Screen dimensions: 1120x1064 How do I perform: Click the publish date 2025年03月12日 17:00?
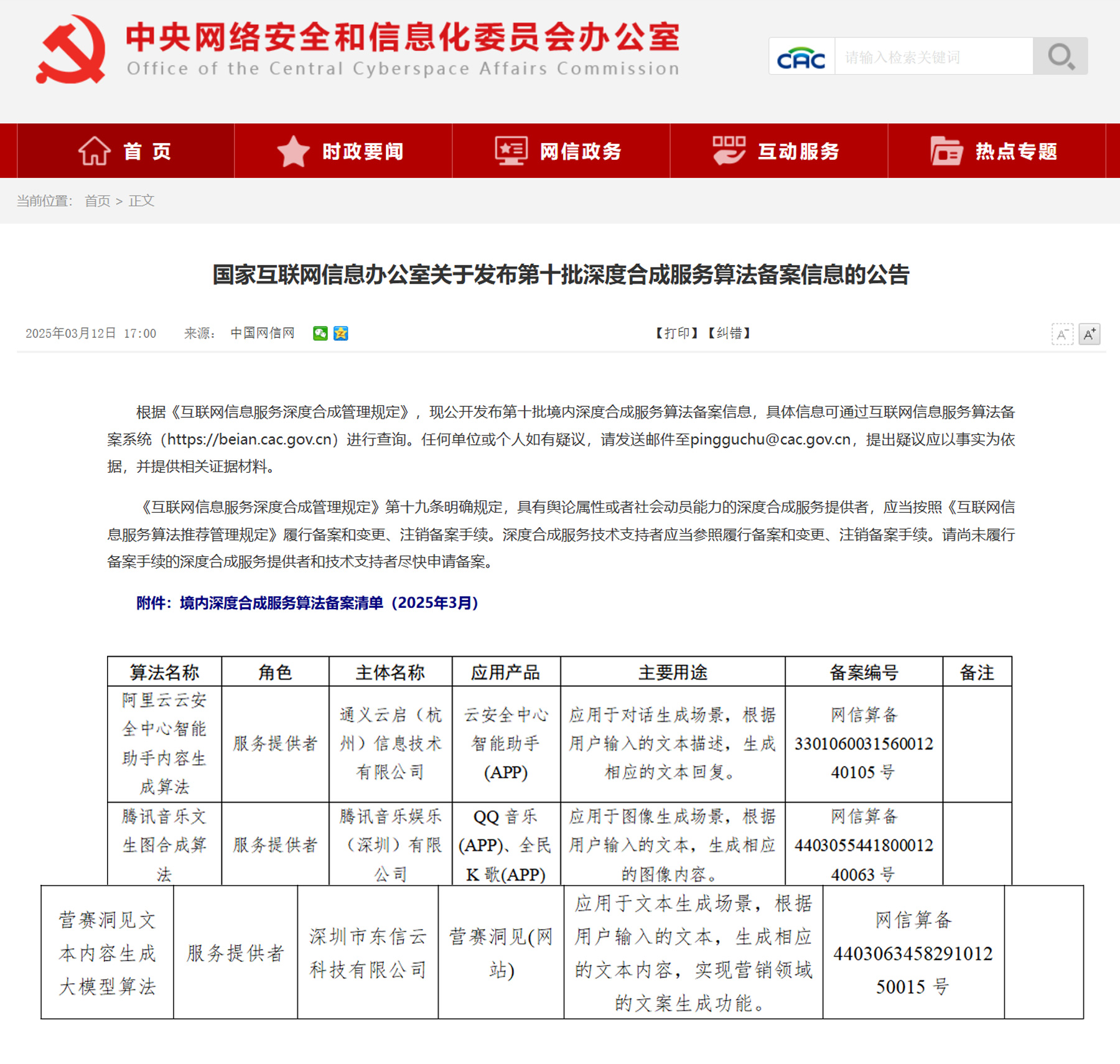pos(91,334)
